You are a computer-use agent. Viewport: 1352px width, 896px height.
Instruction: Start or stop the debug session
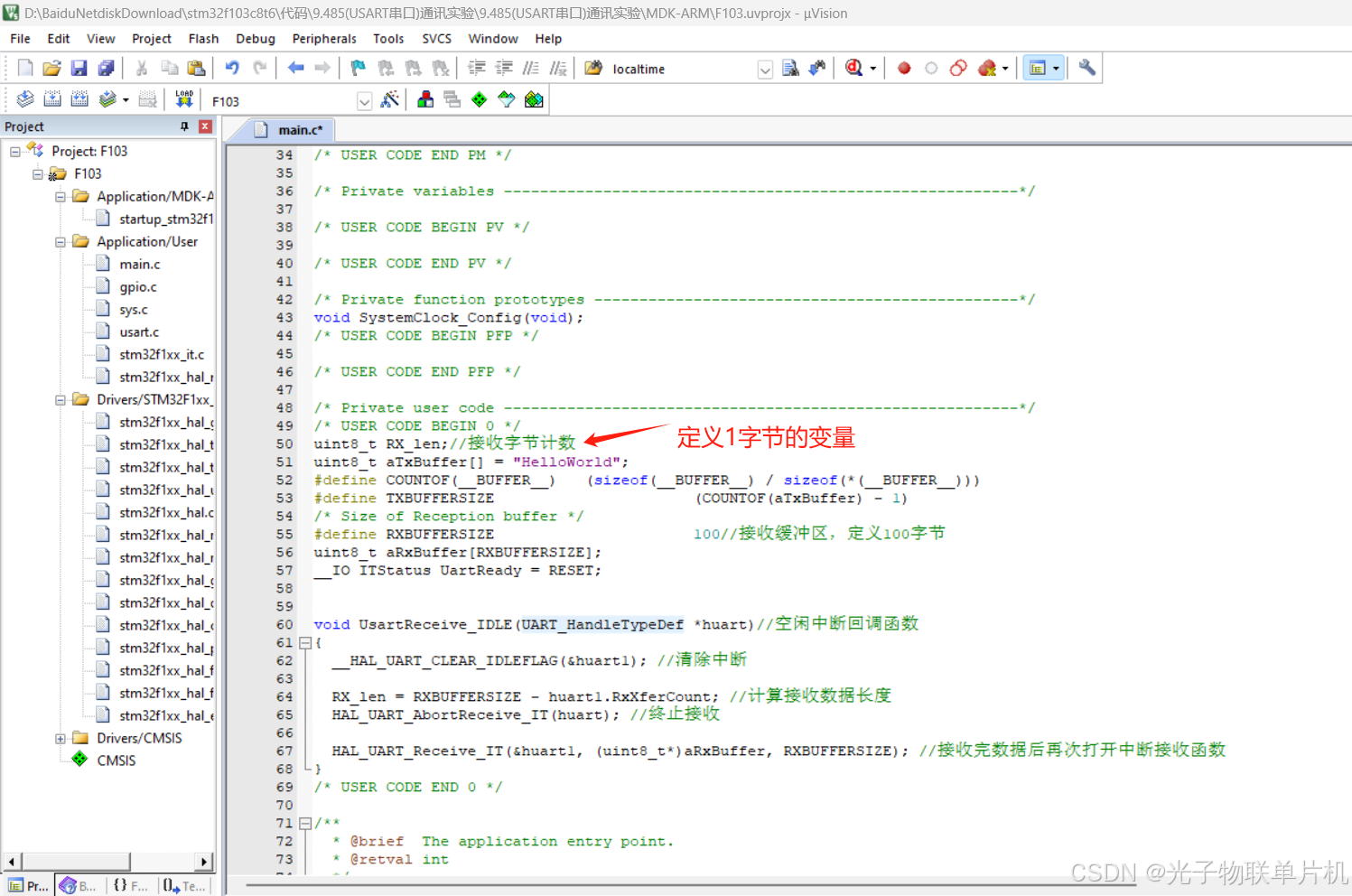coord(853,69)
